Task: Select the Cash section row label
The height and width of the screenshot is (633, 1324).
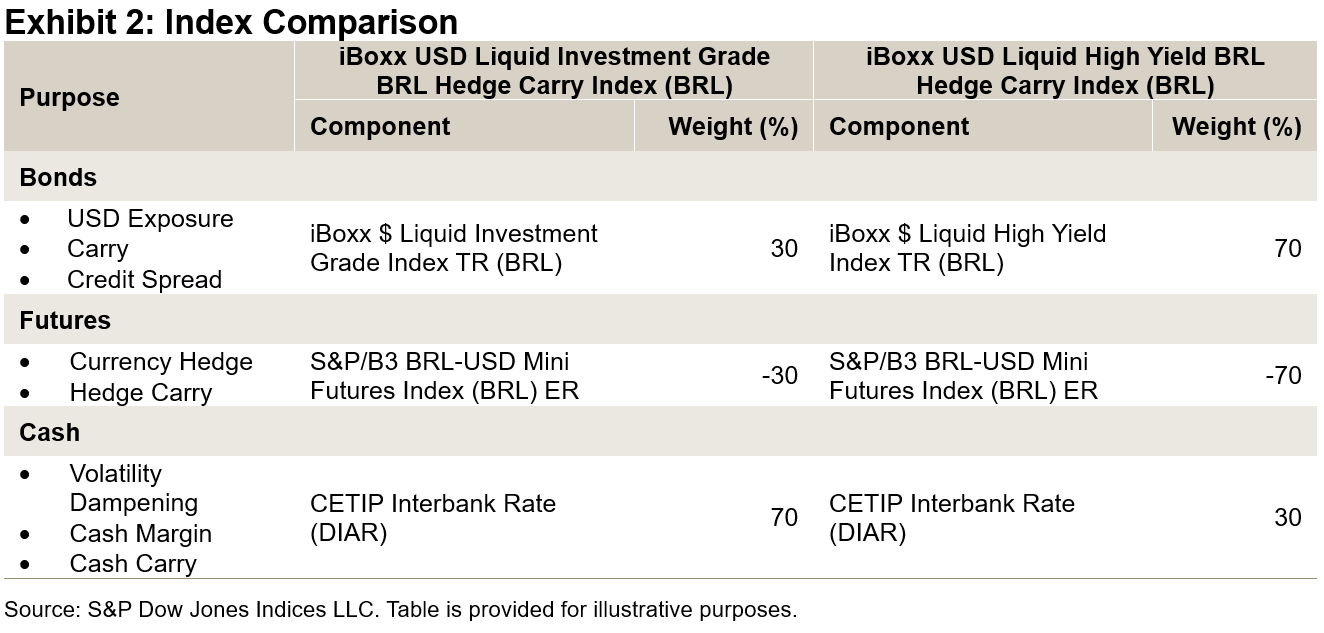Action: (49, 432)
